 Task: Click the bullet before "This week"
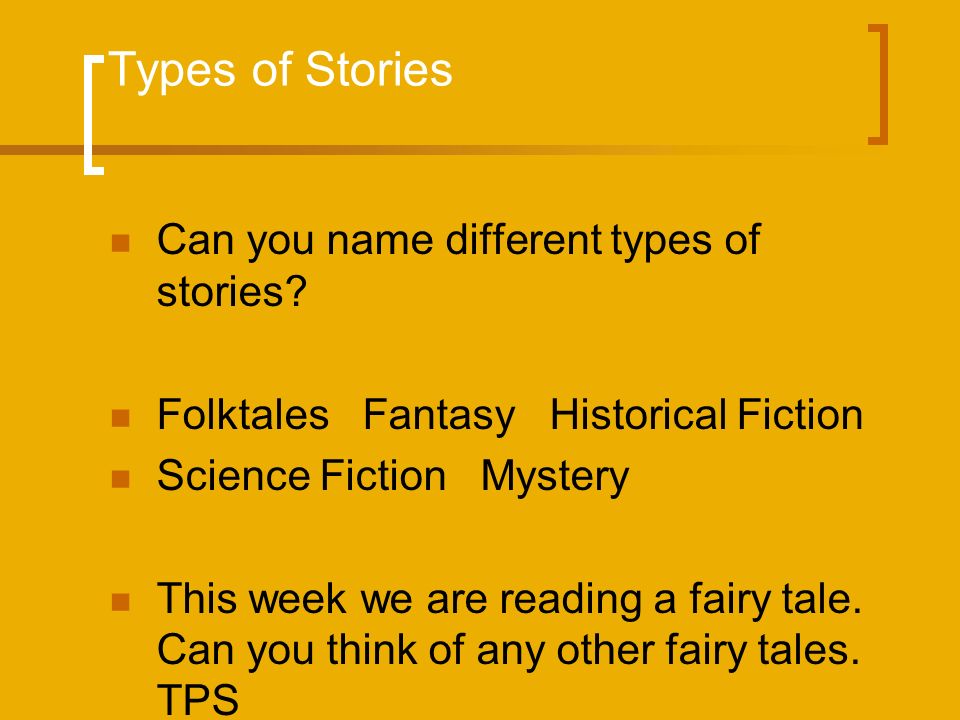(121, 602)
